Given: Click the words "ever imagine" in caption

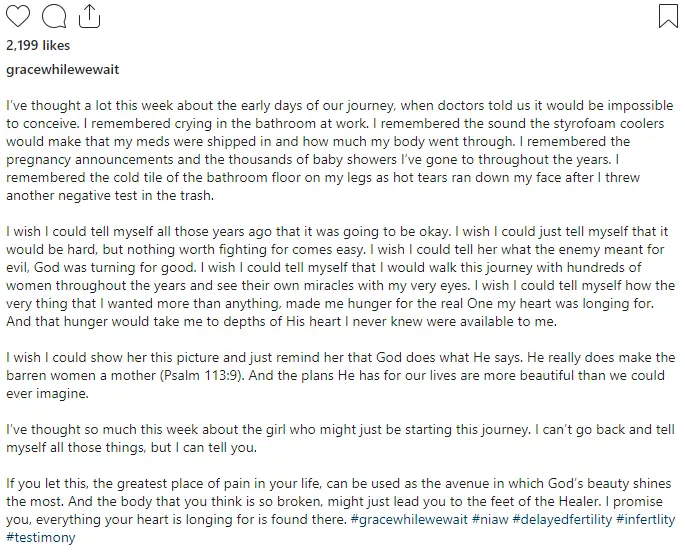Looking at the screenshot, I should (x=47, y=394).
